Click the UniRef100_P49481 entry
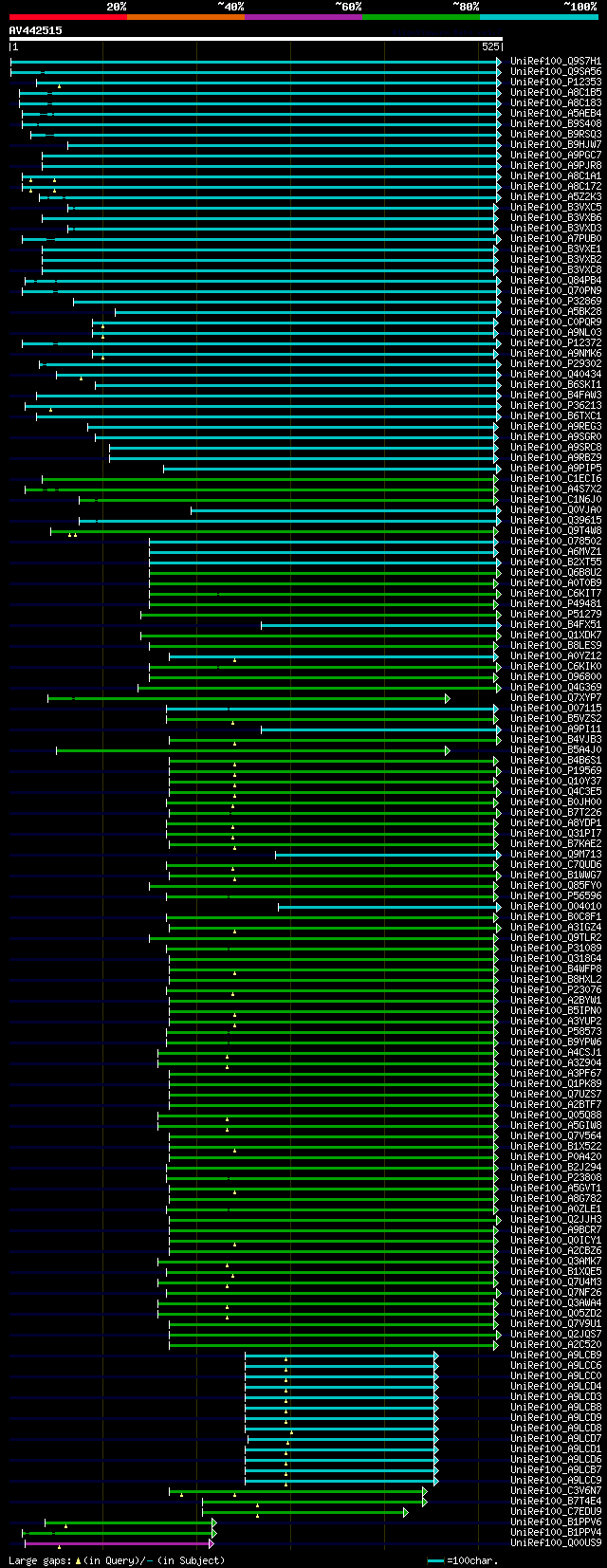The width and height of the screenshot is (607, 1568). [x=556, y=604]
